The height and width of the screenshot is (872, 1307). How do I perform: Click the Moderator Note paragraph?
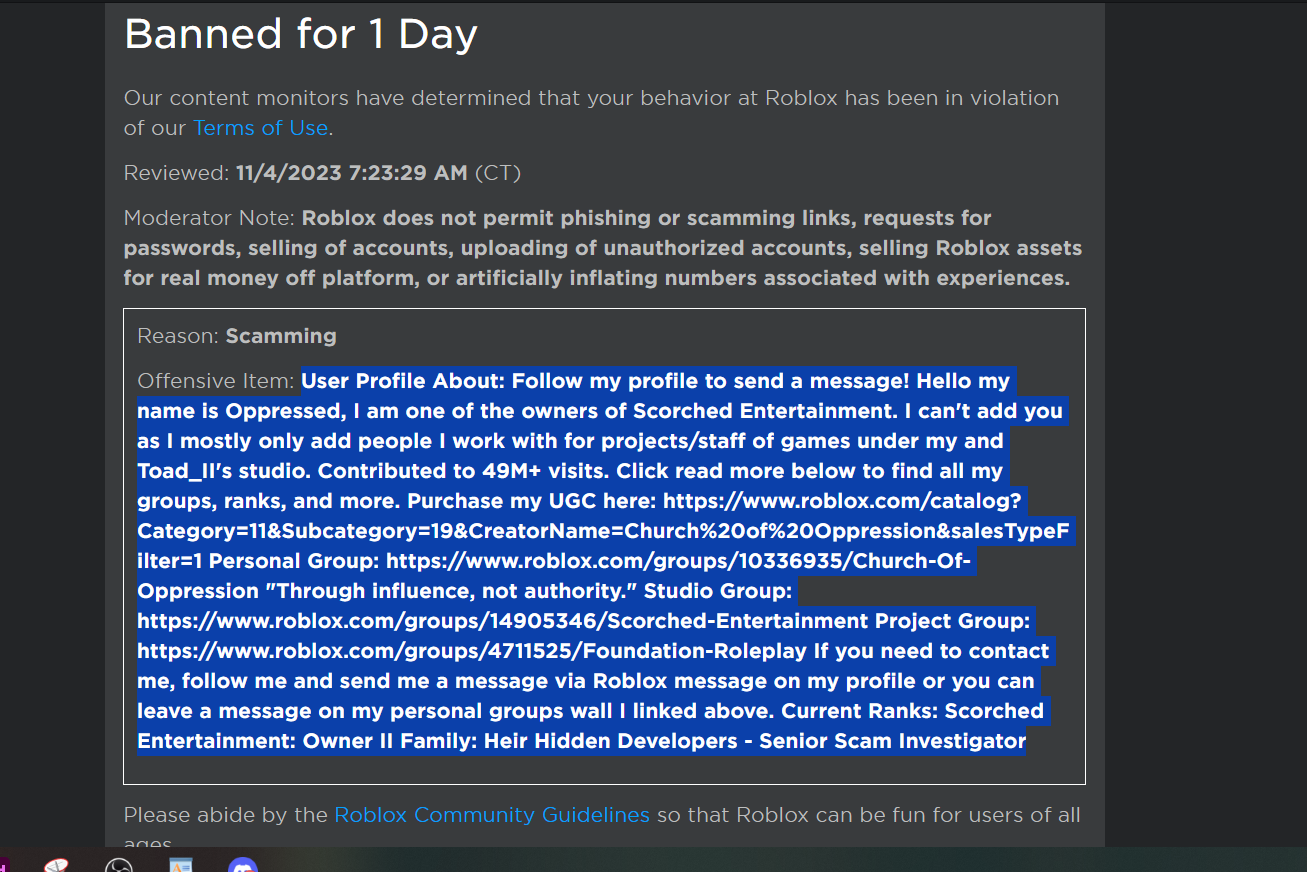pyautogui.click(x=602, y=247)
